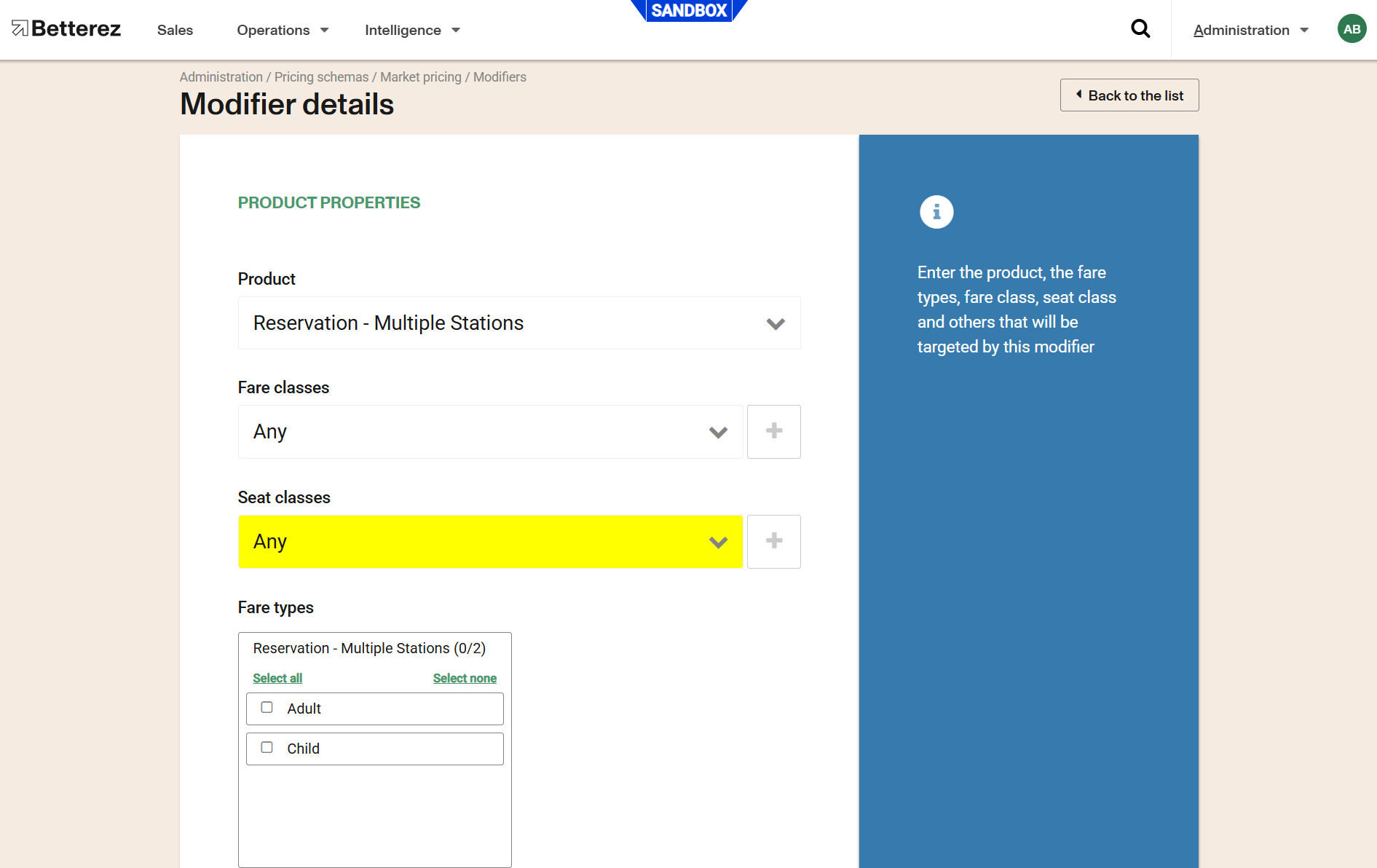Screen dimensions: 1377x868
Task: Check the Child fare type
Action: pos(267,748)
